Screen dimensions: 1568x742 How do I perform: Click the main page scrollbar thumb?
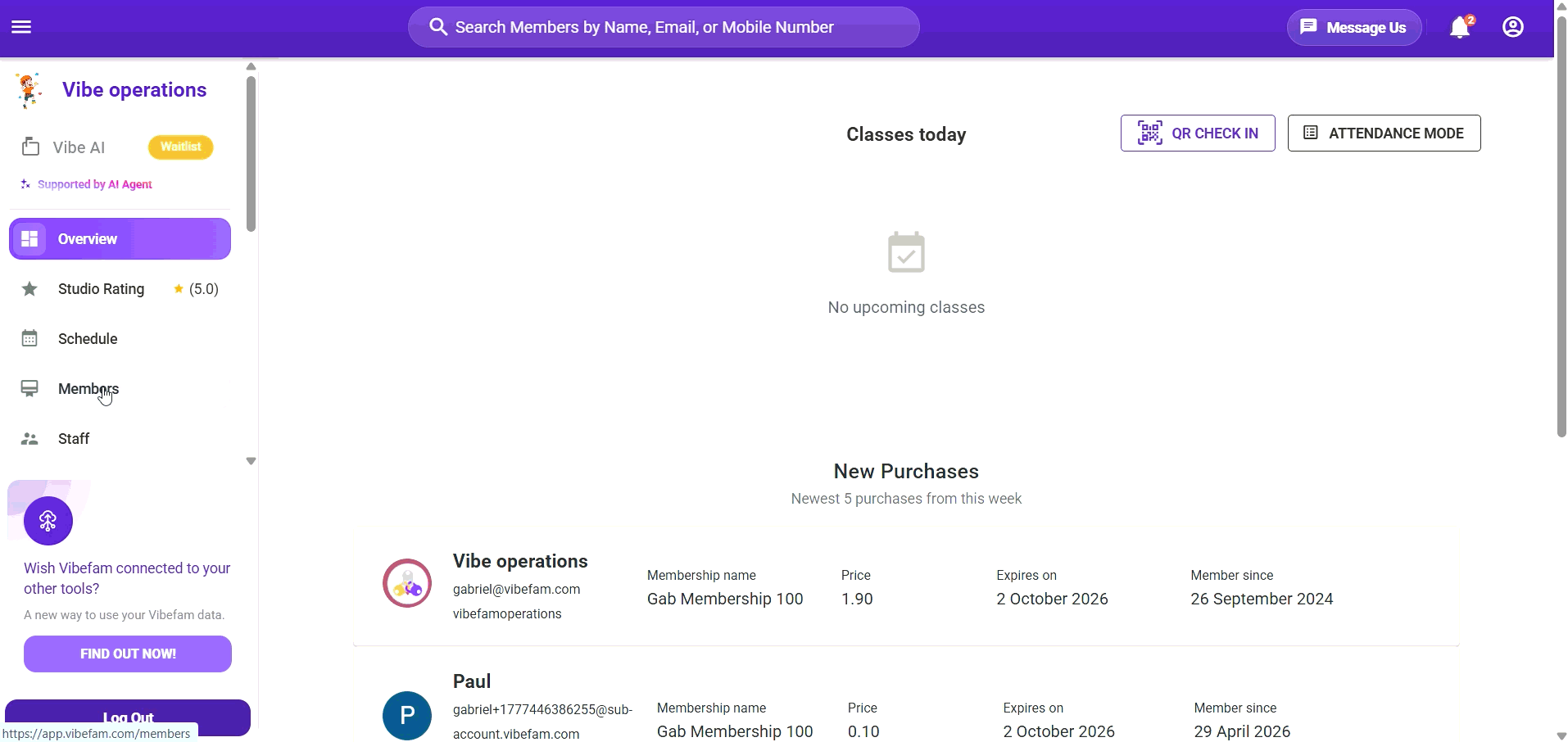coord(1561,227)
